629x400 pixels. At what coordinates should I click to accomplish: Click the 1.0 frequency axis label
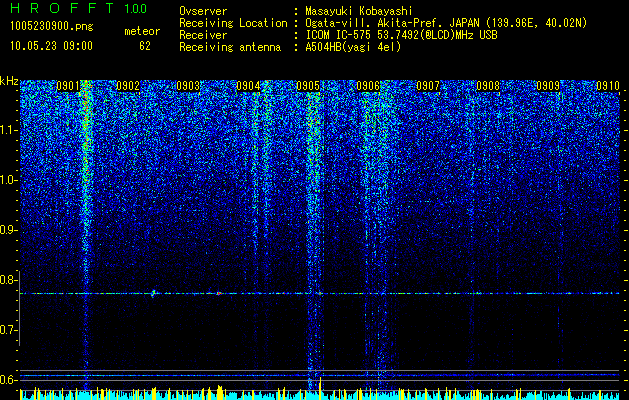coord(8,180)
